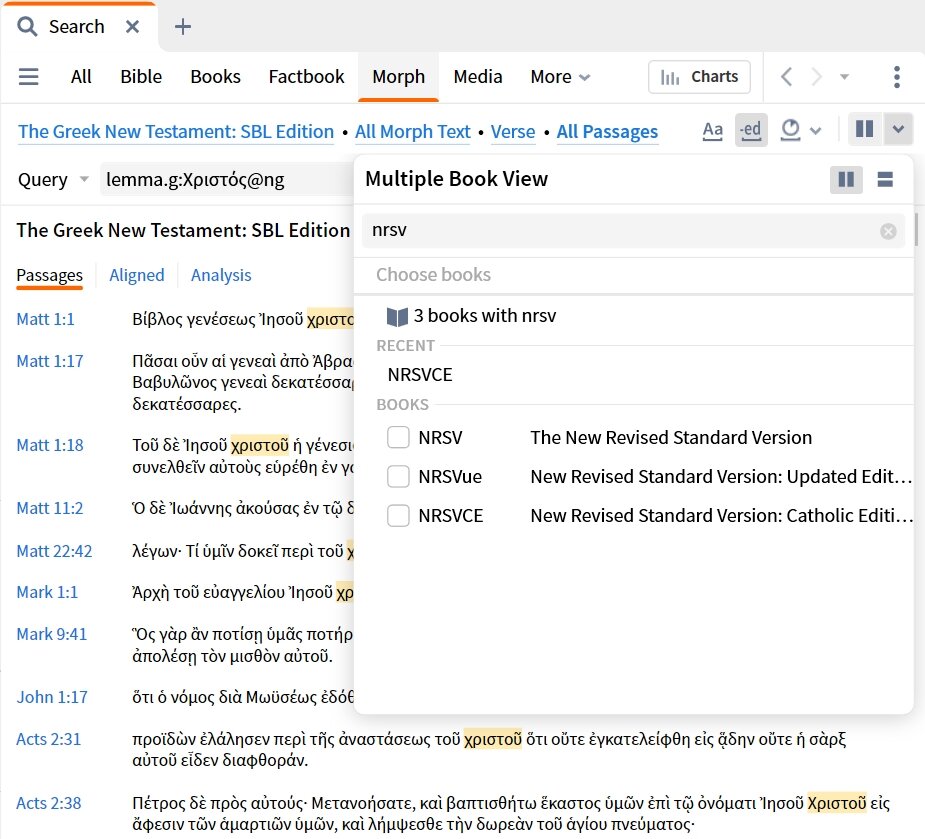Open the Query type dropdown
The height and width of the screenshot is (839, 925).
coord(53,179)
